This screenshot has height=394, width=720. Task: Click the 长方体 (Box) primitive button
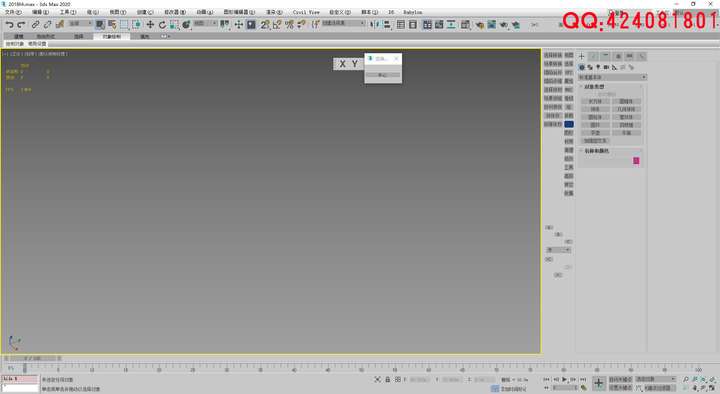[595, 101]
